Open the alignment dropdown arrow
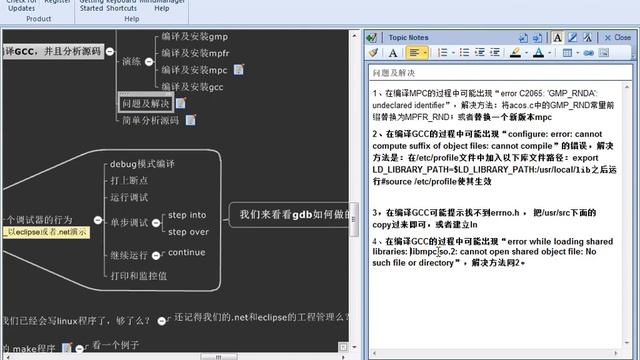The image size is (640, 360). pos(425,53)
